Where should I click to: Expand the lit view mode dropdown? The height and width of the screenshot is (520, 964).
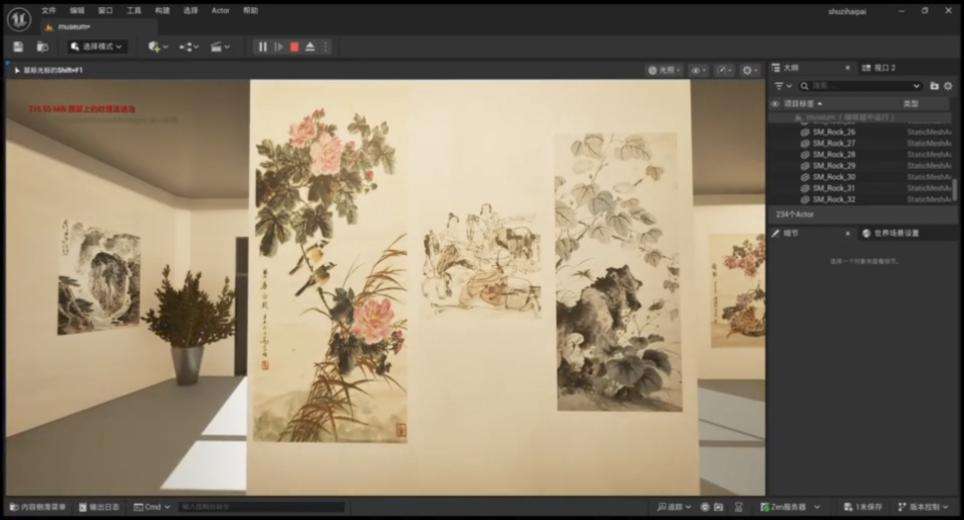663,70
